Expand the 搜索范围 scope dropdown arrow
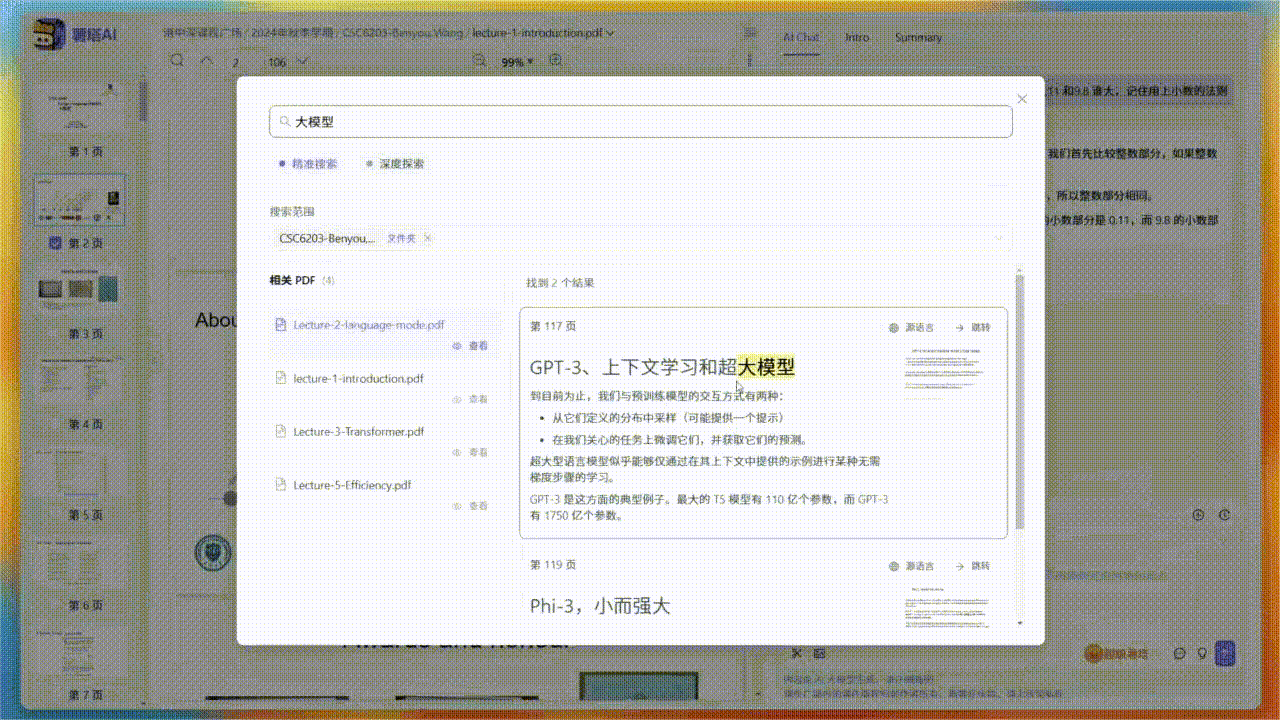 click(x=997, y=238)
